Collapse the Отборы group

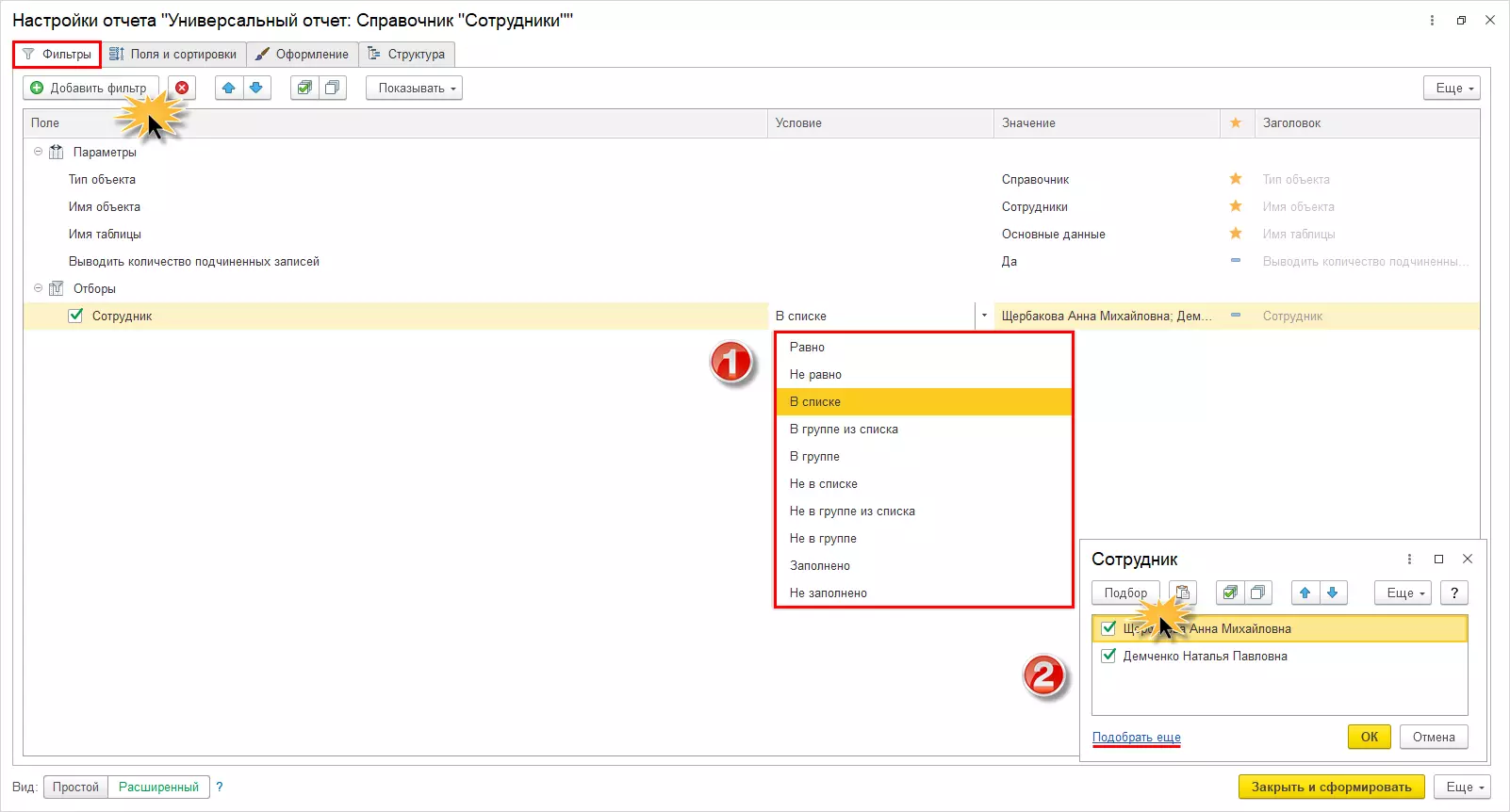click(x=39, y=288)
